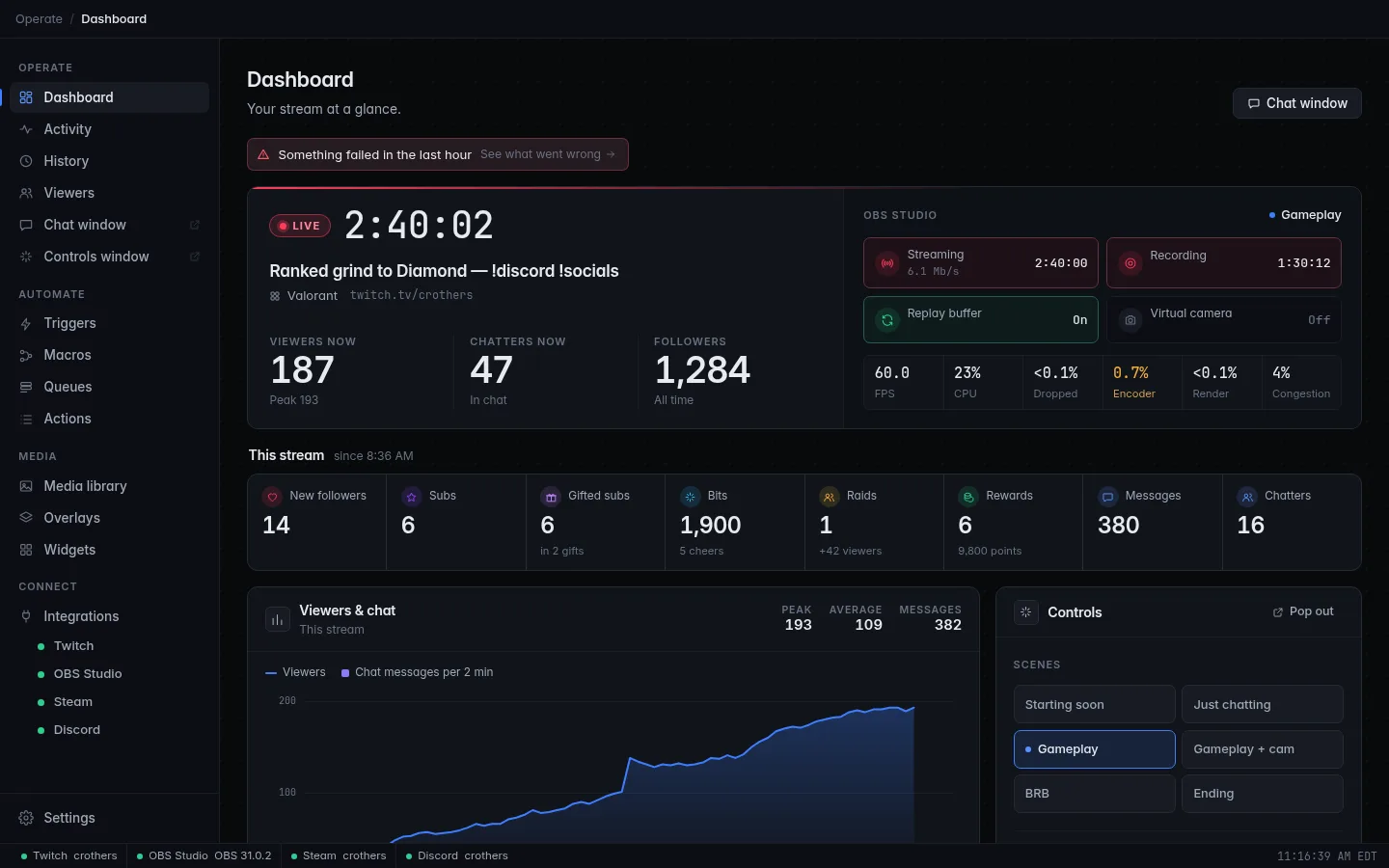
Task: Open the Chat window button at top right
Action: coord(1297,103)
